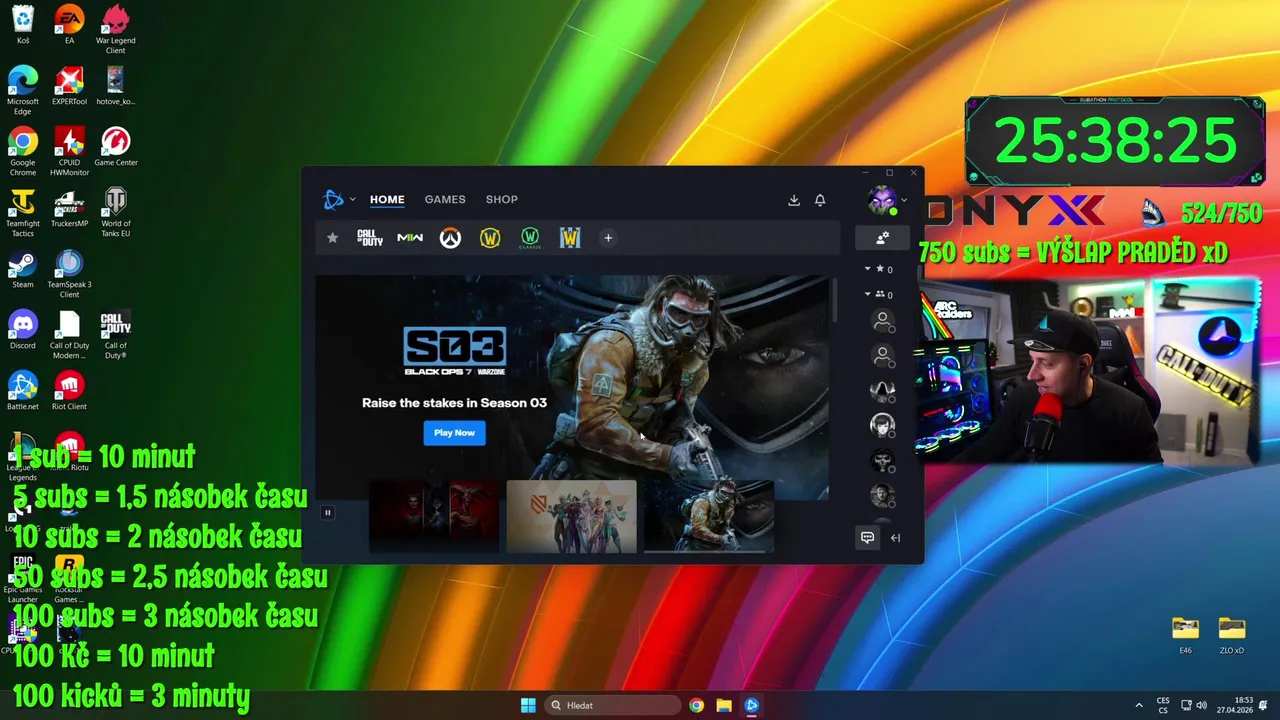Open the Windows Start menu
The image size is (1280, 720).
528,705
